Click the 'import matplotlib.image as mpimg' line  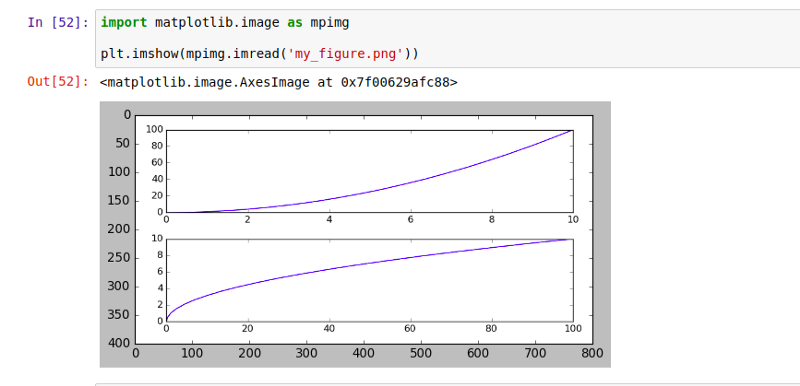point(224,22)
